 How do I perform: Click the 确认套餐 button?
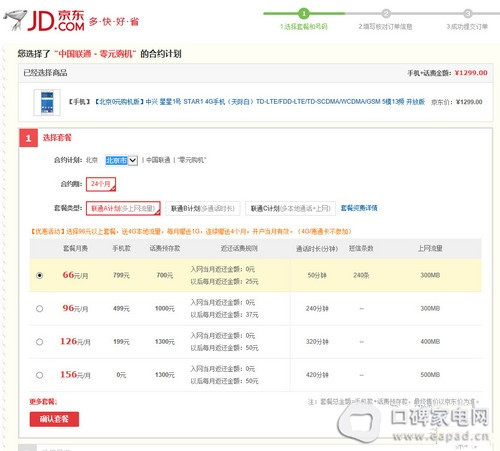pyautogui.click(x=54, y=419)
